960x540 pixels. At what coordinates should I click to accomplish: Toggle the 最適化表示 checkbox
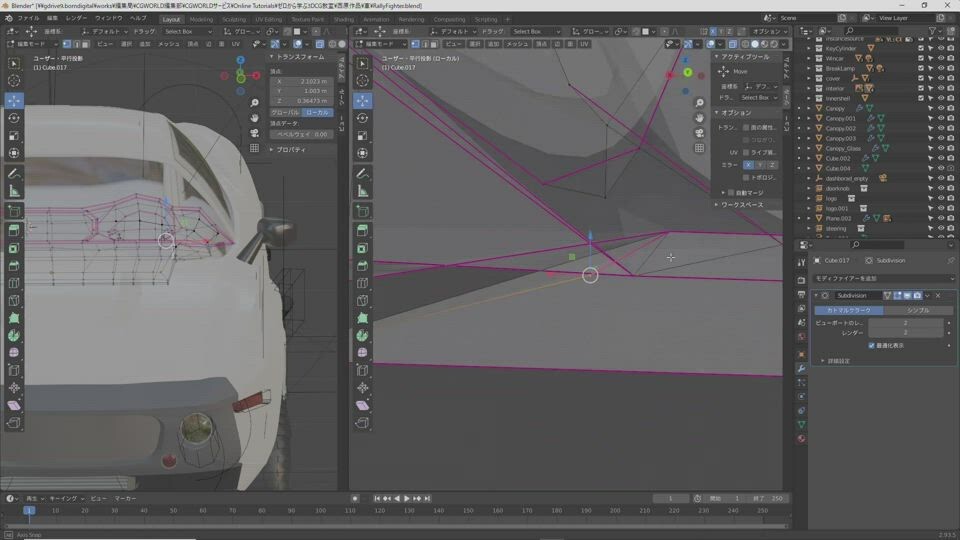(872, 345)
